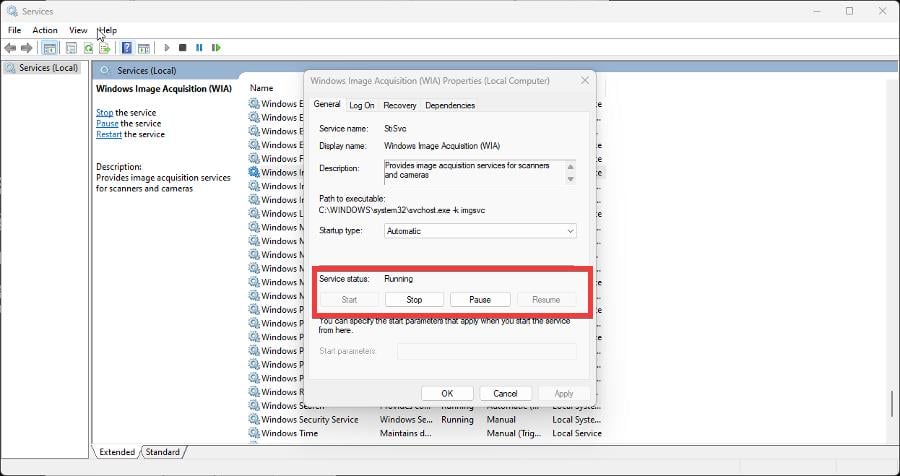Click the svchost.exe executable path text
The width and height of the screenshot is (900, 476).
click(x=401, y=211)
